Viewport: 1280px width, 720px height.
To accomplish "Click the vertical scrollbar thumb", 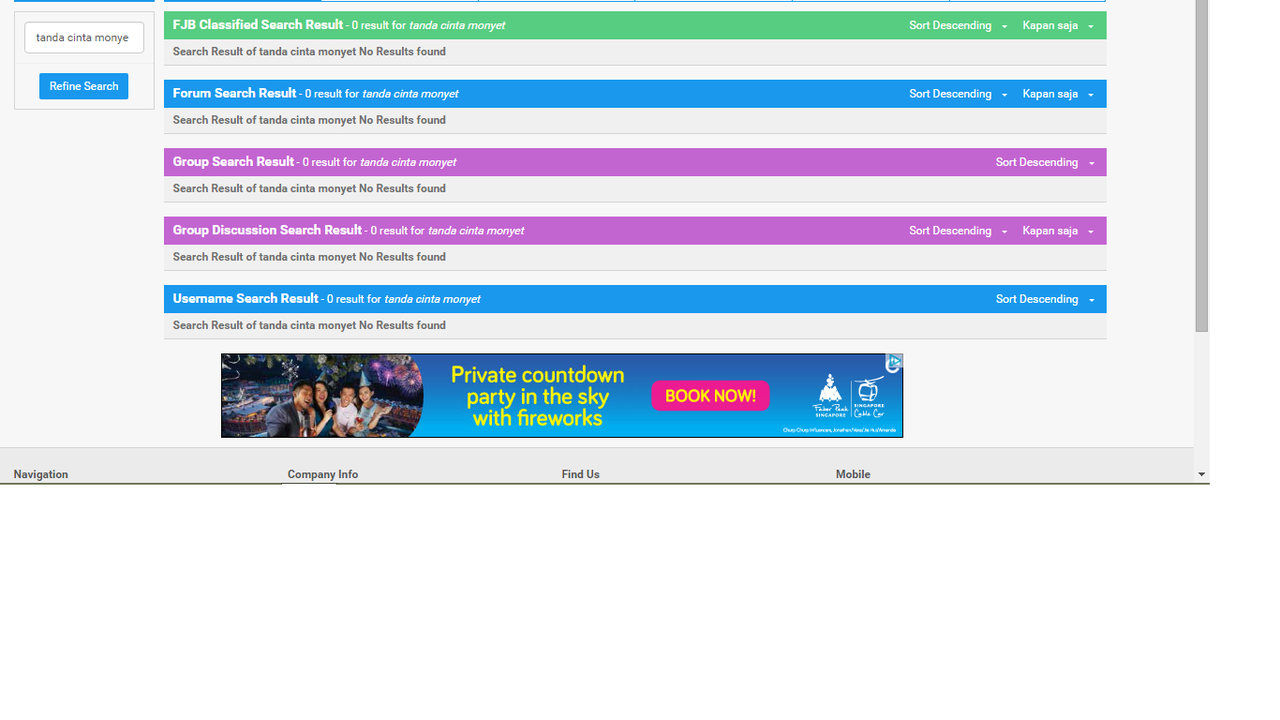I will tap(1202, 166).
